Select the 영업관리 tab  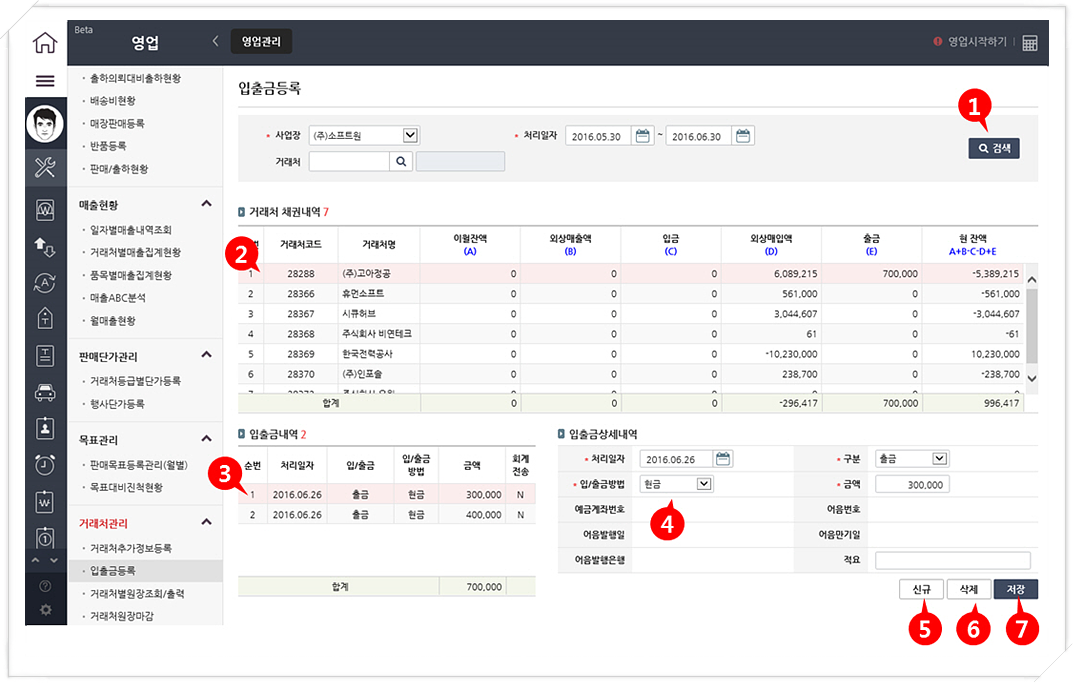tap(261, 42)
